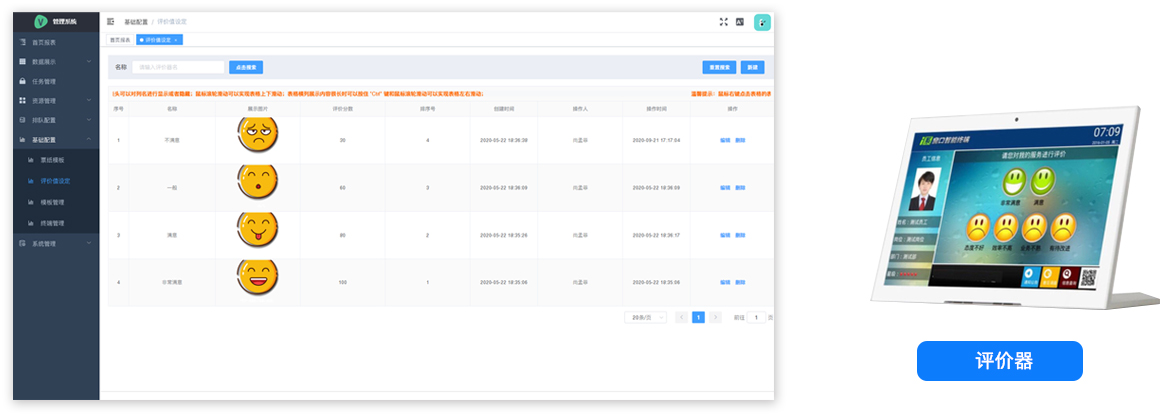Collapse the sidebar with the hamburger icon
The height and width of the screenshot is (417, 1160).
click(x=110, y=21)
